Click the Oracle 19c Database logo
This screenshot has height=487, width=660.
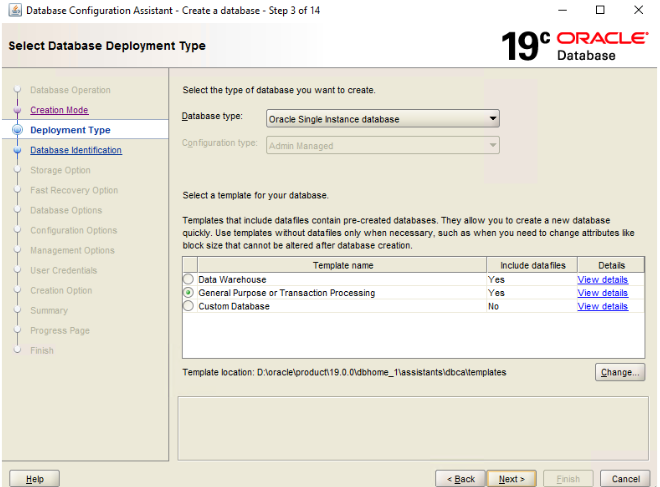point(575,45)
